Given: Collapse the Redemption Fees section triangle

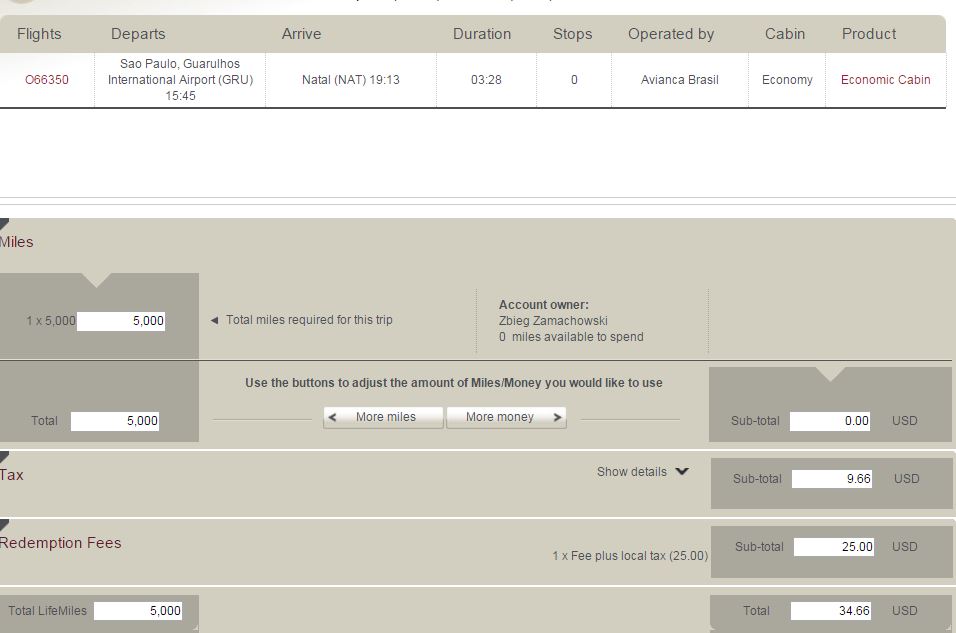Looking at the screenshot, I should coord(4,525).
